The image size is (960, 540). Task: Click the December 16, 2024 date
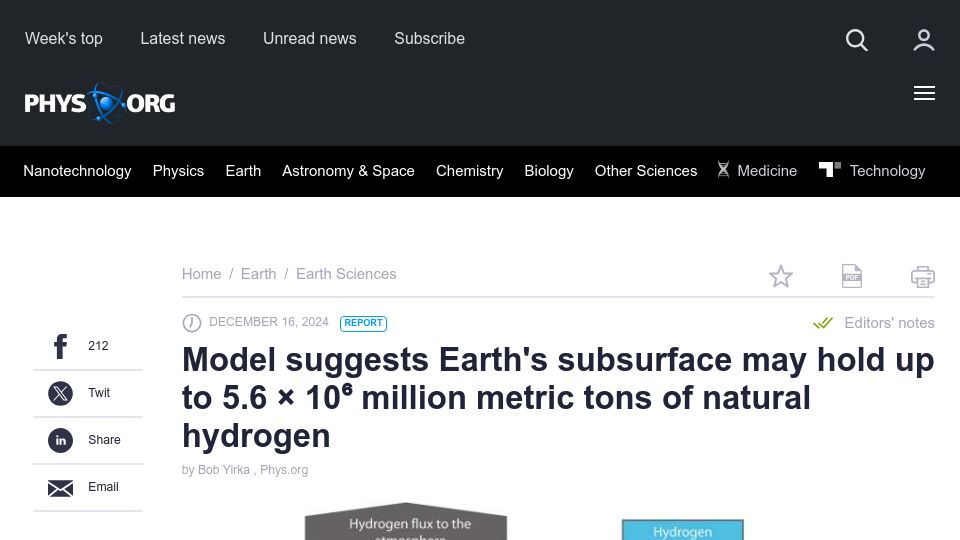click(x=269, y=322)
